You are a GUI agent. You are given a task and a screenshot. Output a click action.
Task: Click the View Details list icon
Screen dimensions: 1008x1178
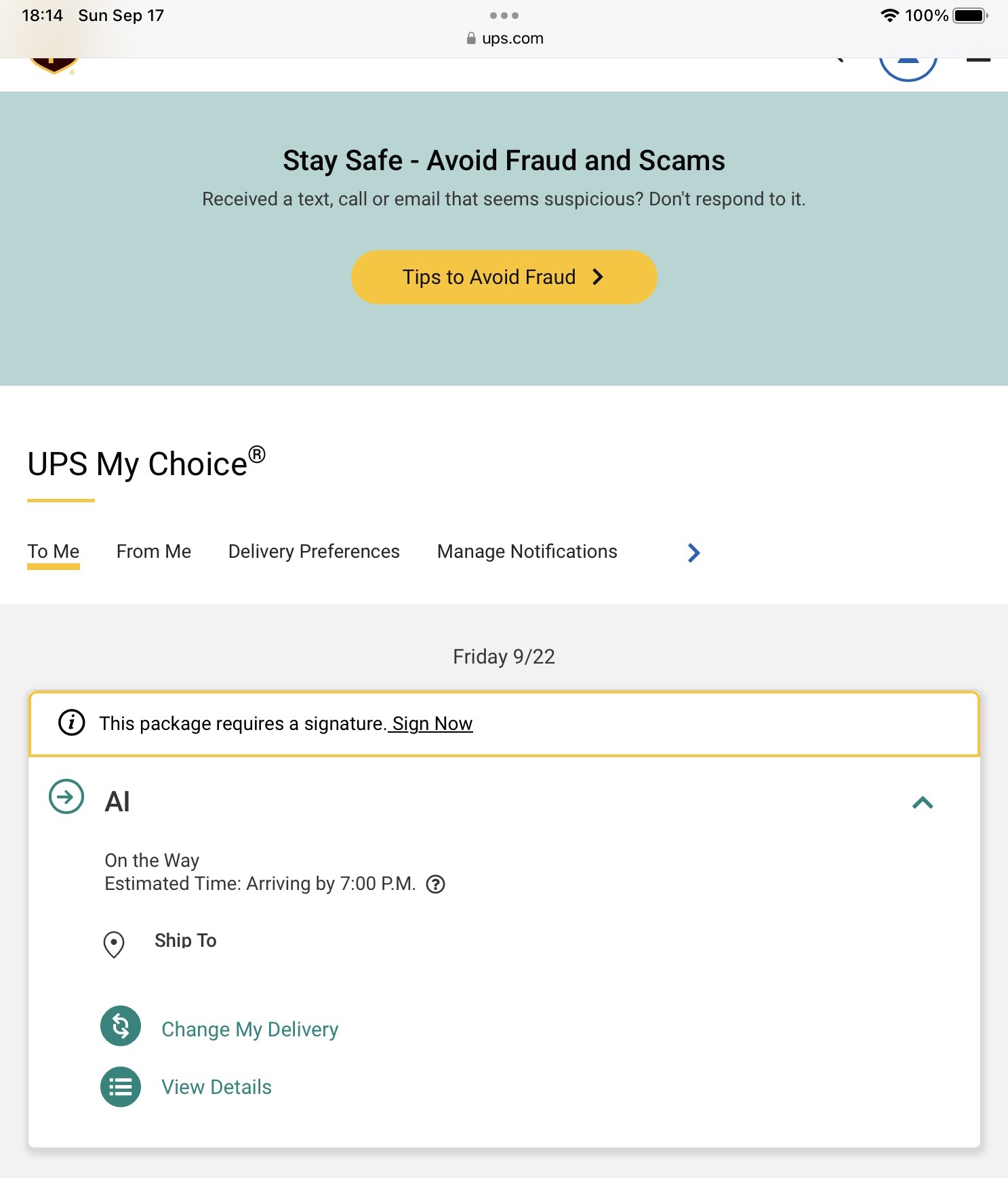click(121, 1087)
